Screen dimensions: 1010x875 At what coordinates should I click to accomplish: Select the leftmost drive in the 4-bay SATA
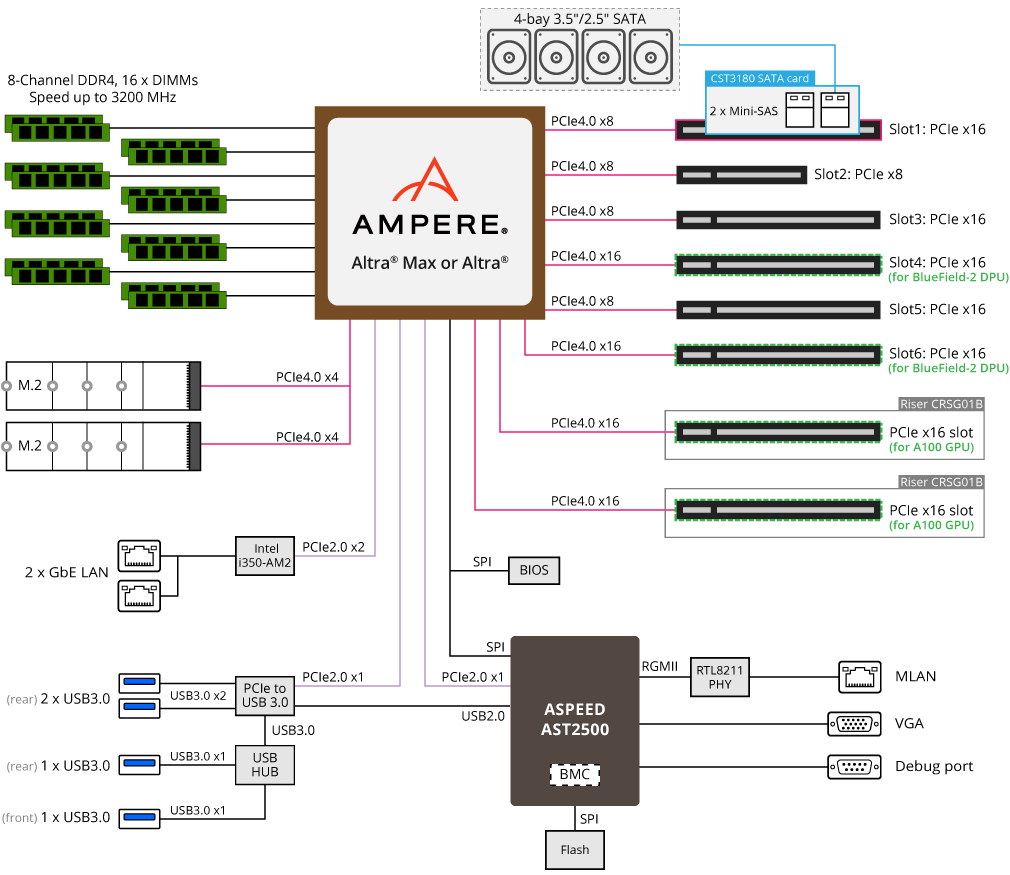[x=509, y=57]
